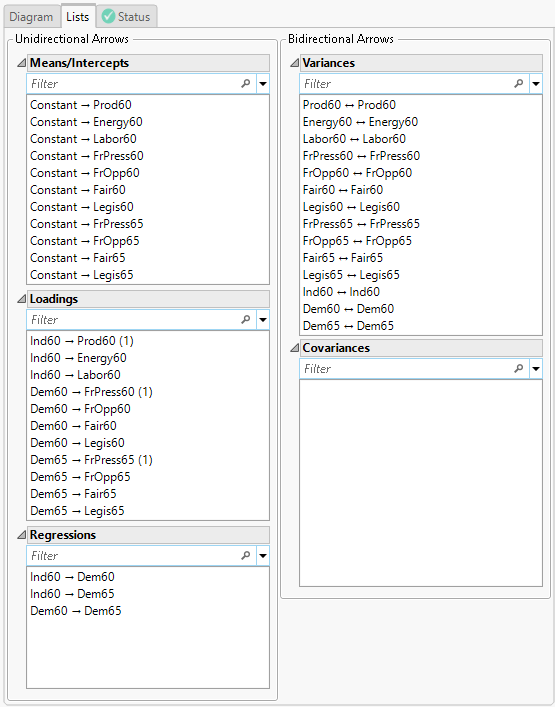Click the search icon in Variances filter
Viewport: 555px width, 707px height.
pos(518,83)
